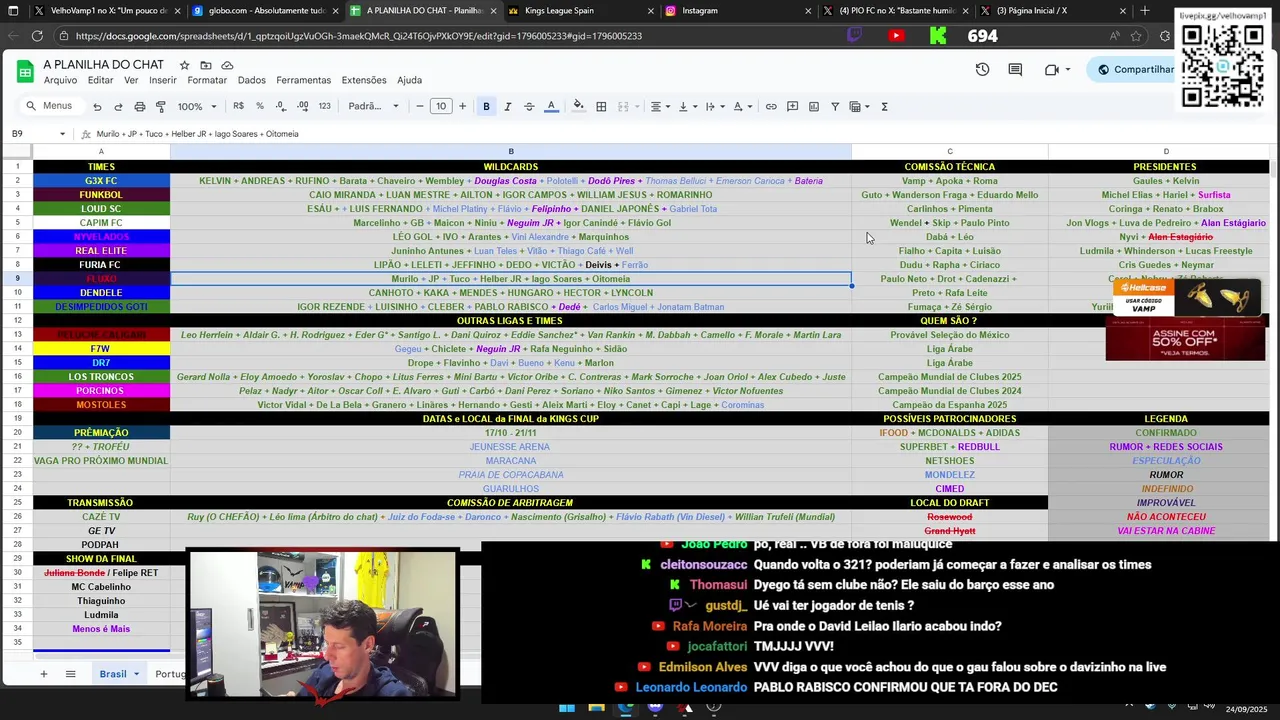Open the text color picker
The image size is (1280, 720).
(x=551, y=106)
